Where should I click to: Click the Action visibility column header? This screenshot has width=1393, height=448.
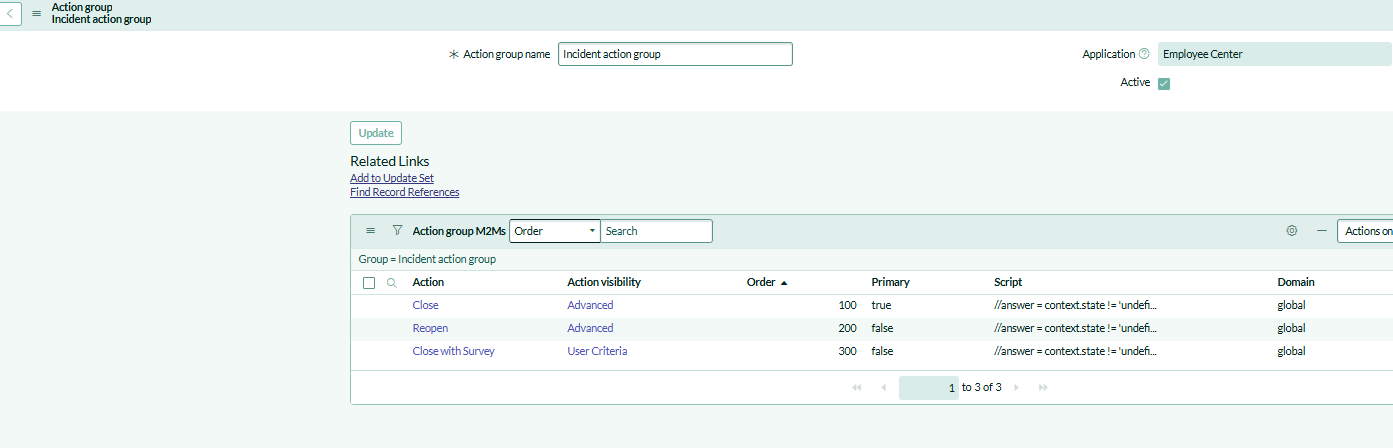coord(604,282)
